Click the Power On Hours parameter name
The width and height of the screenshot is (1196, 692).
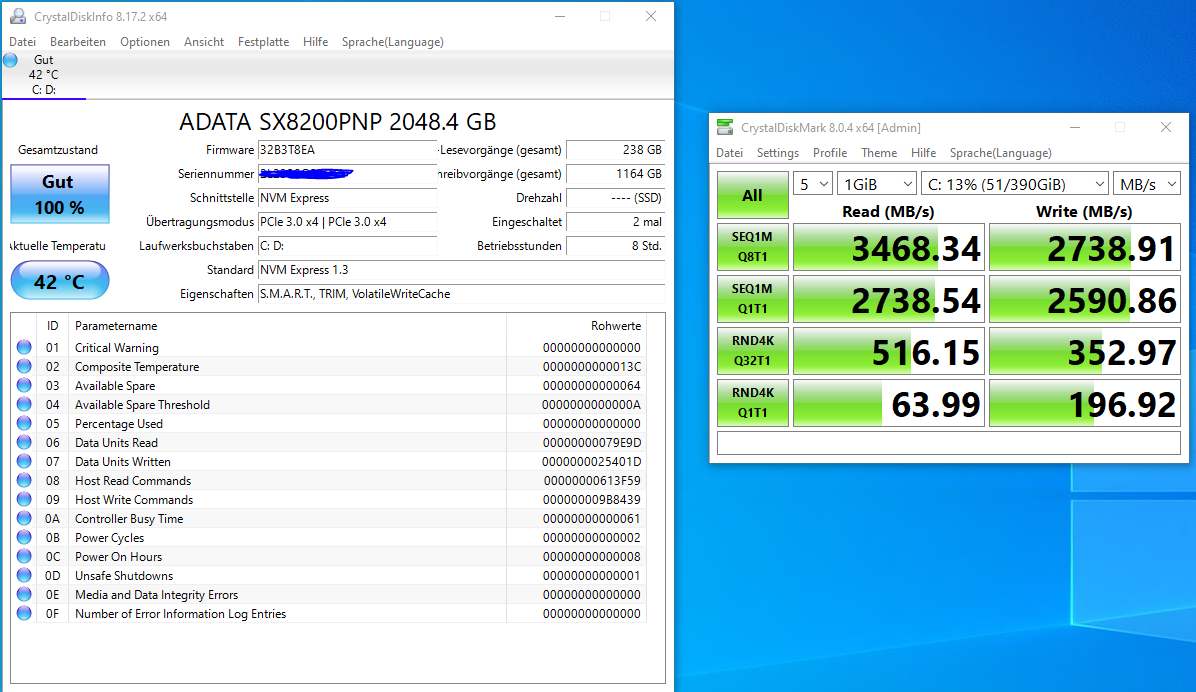click(x=118, y=556)
